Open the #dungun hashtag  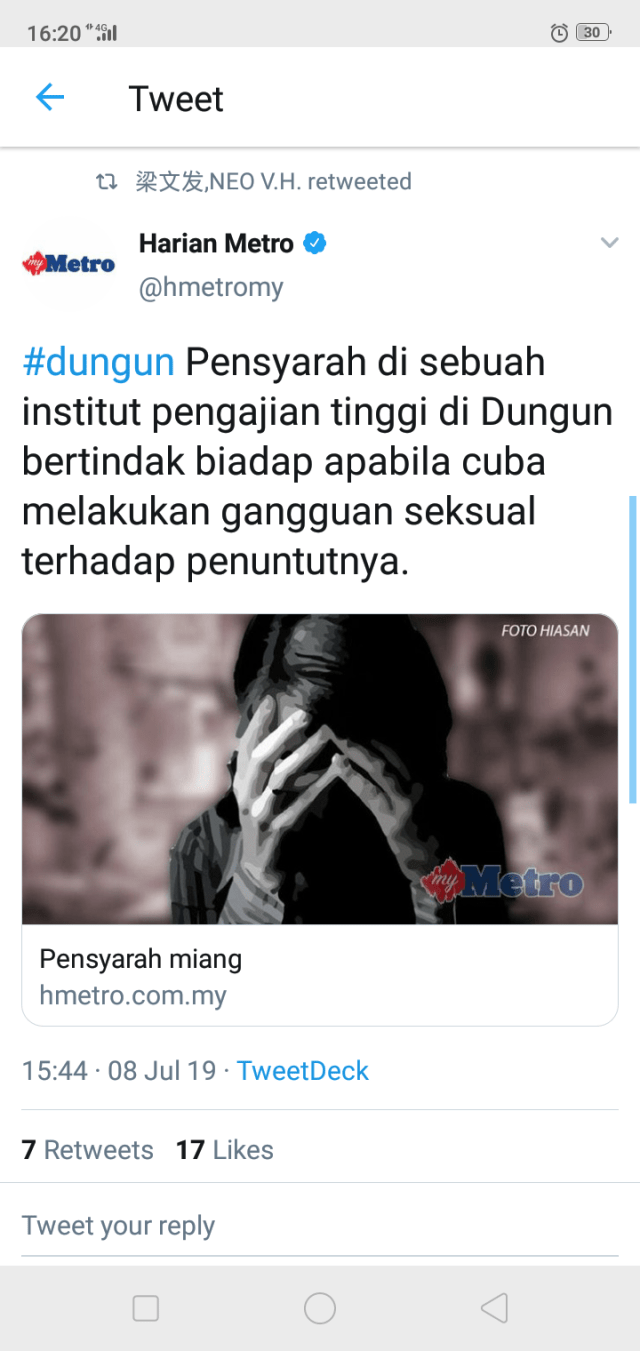tap(98, 362)
